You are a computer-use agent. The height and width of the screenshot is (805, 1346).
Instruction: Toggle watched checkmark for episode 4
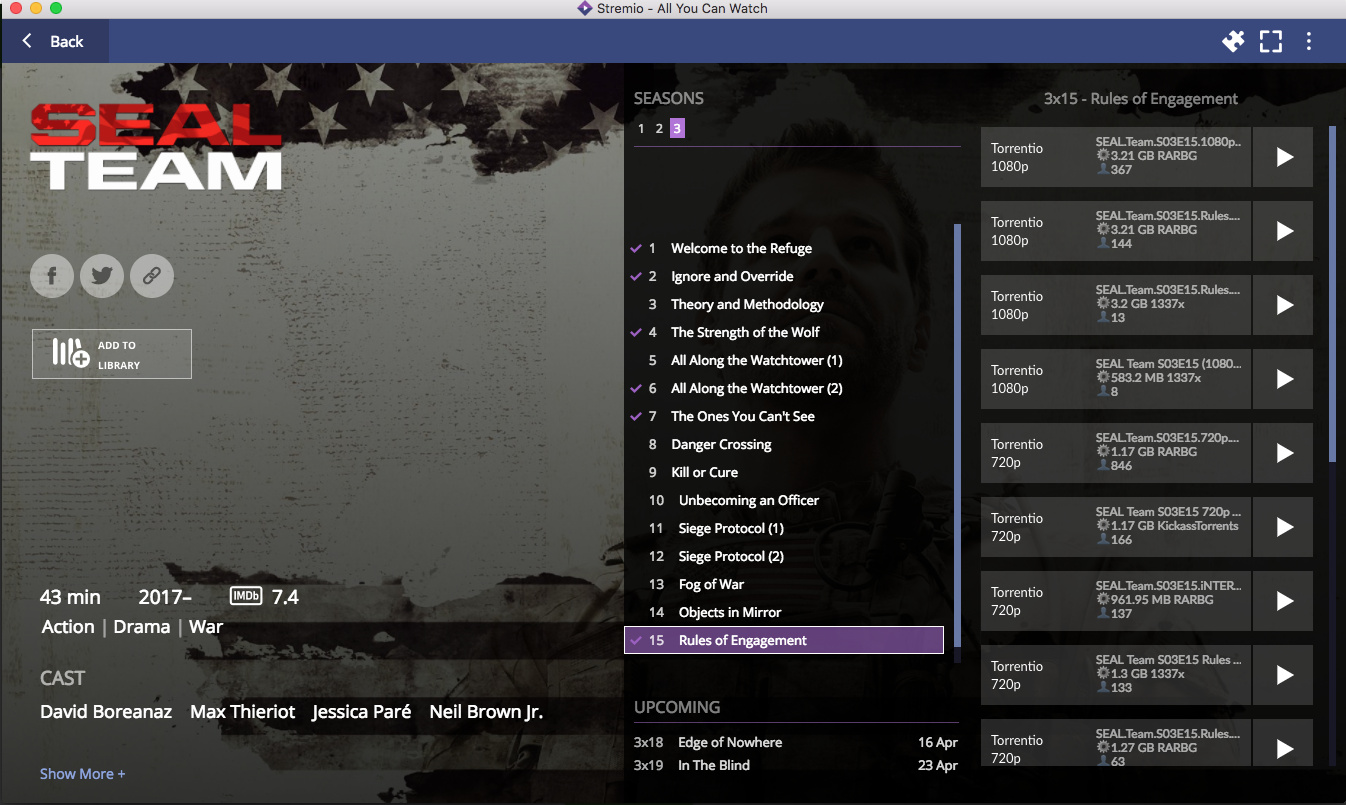[635, 332]
